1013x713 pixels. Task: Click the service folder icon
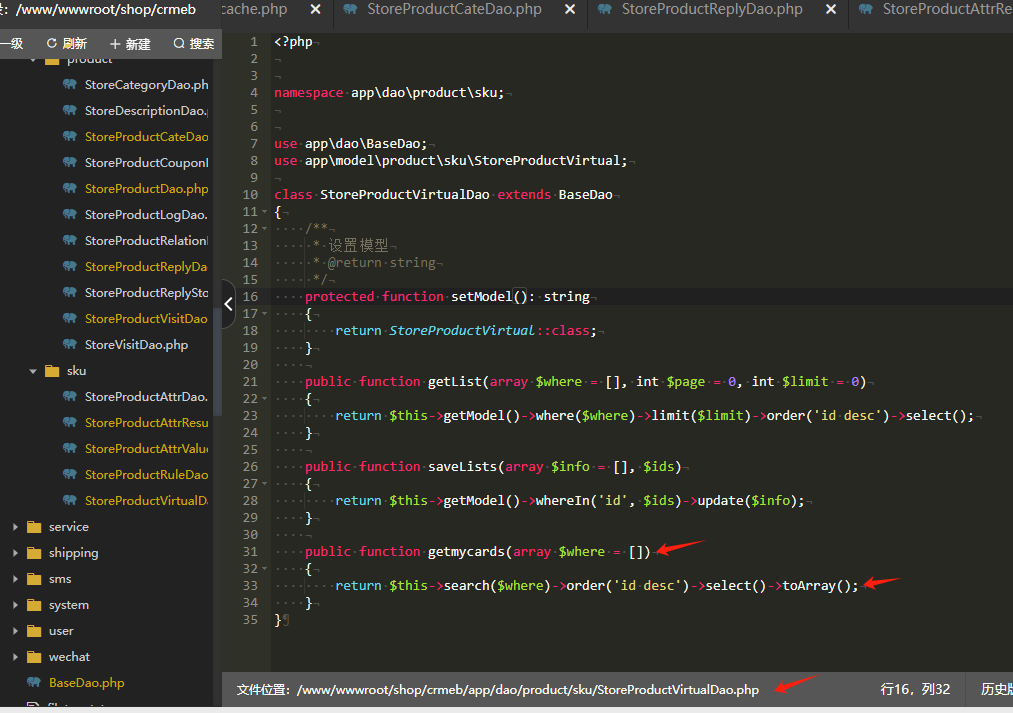34,527
